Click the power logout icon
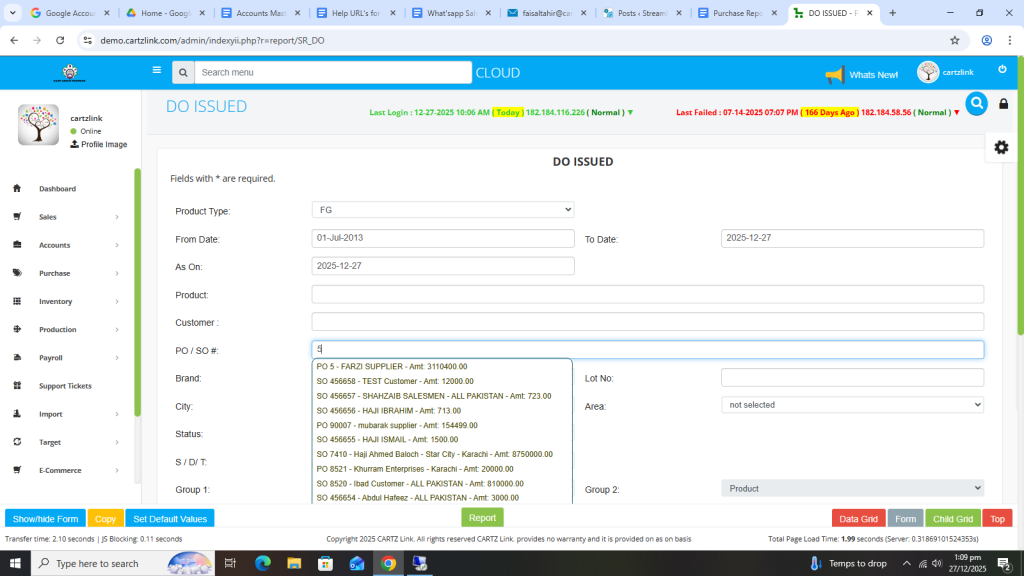 click(1002, 69)
